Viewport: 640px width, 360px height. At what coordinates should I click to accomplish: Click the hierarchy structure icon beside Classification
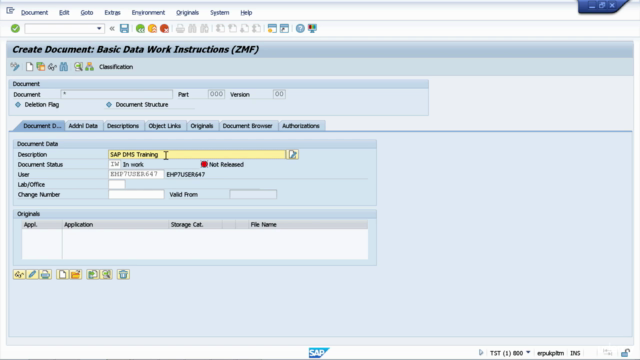point(90,67)
